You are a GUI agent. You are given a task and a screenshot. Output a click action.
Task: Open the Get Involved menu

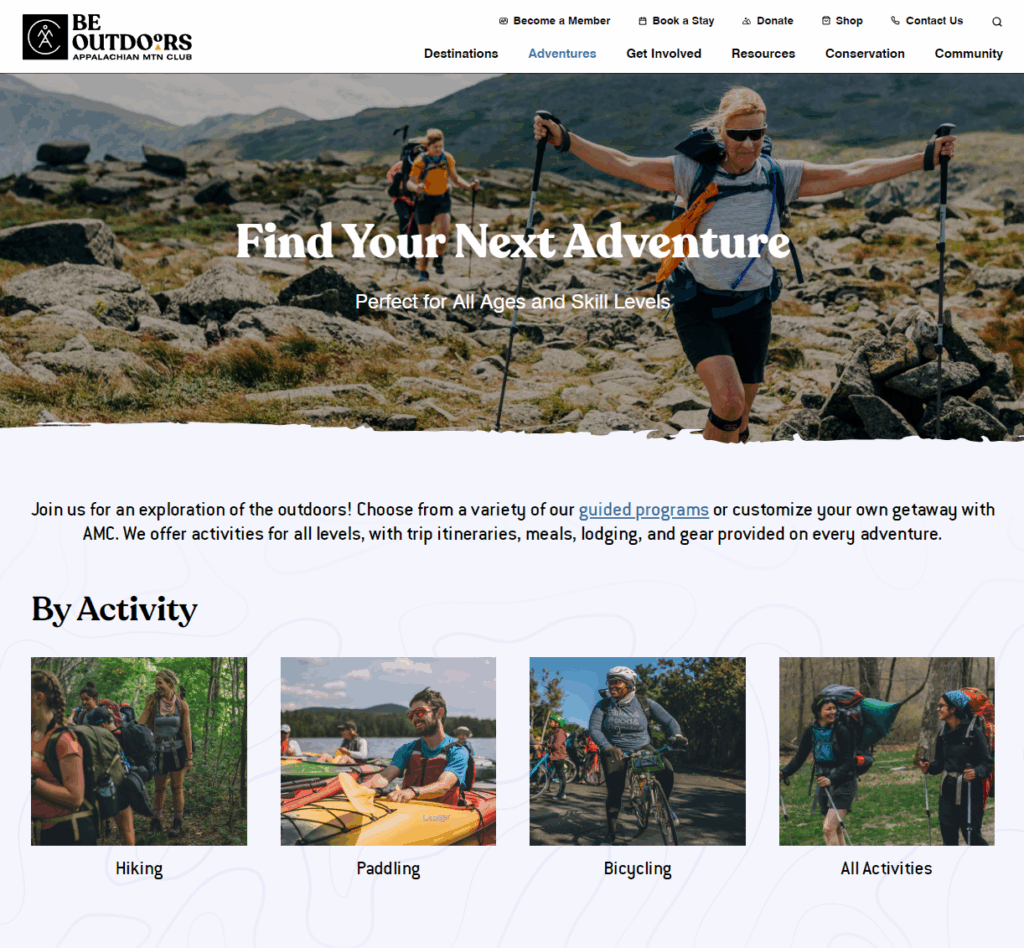[664, 54]
